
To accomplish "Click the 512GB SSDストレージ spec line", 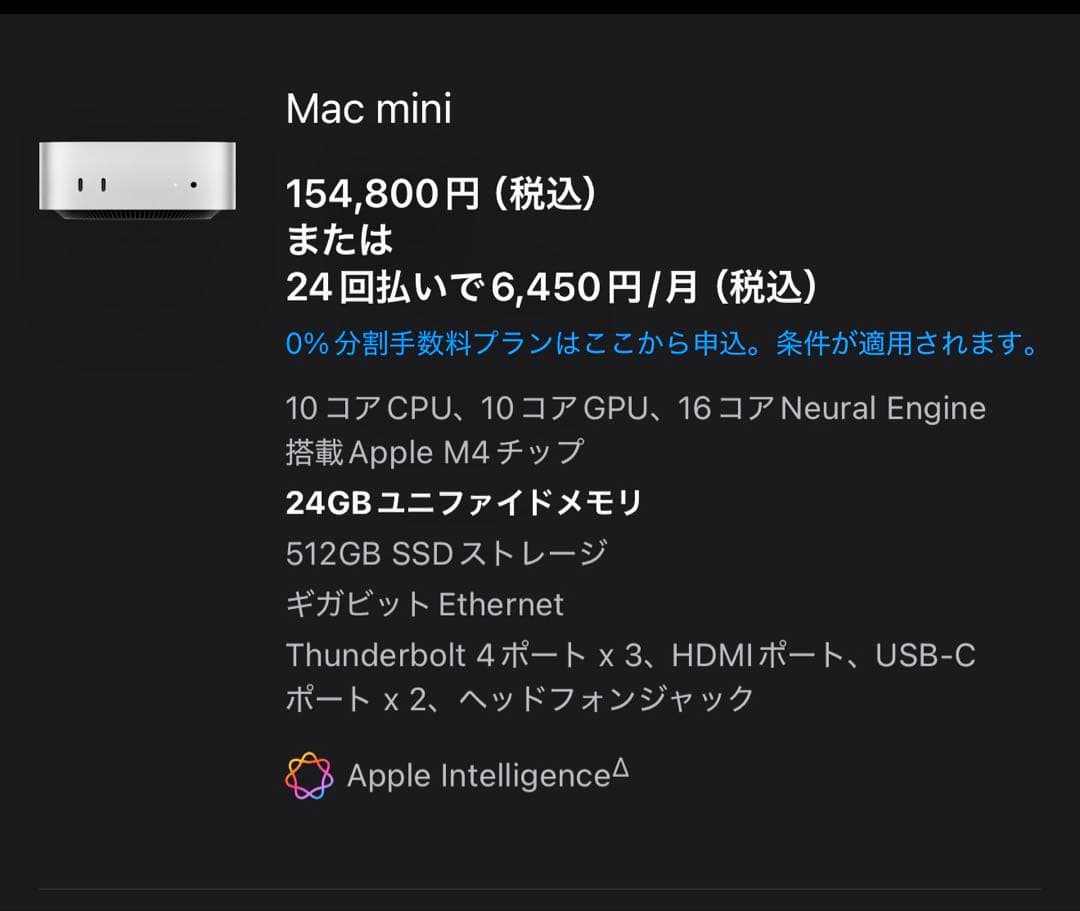I will pos(445,553).
